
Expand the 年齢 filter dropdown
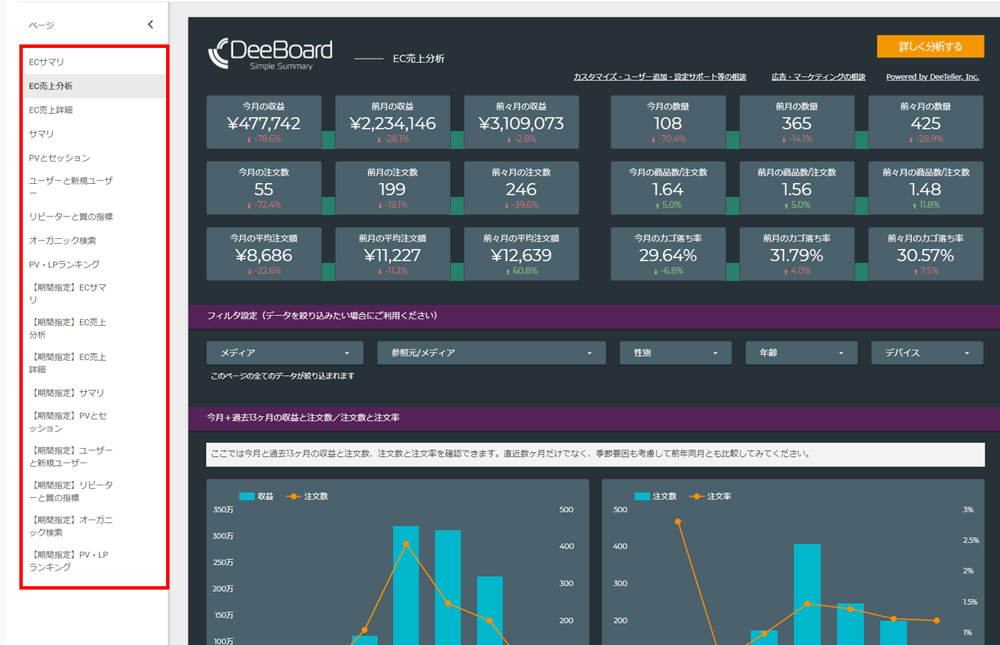pos(801,353)
